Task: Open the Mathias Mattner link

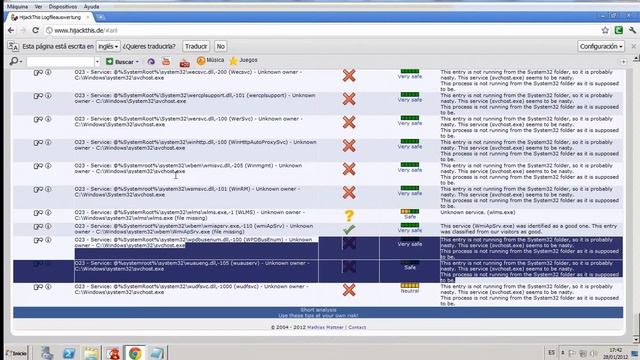Action: (325, 327)
